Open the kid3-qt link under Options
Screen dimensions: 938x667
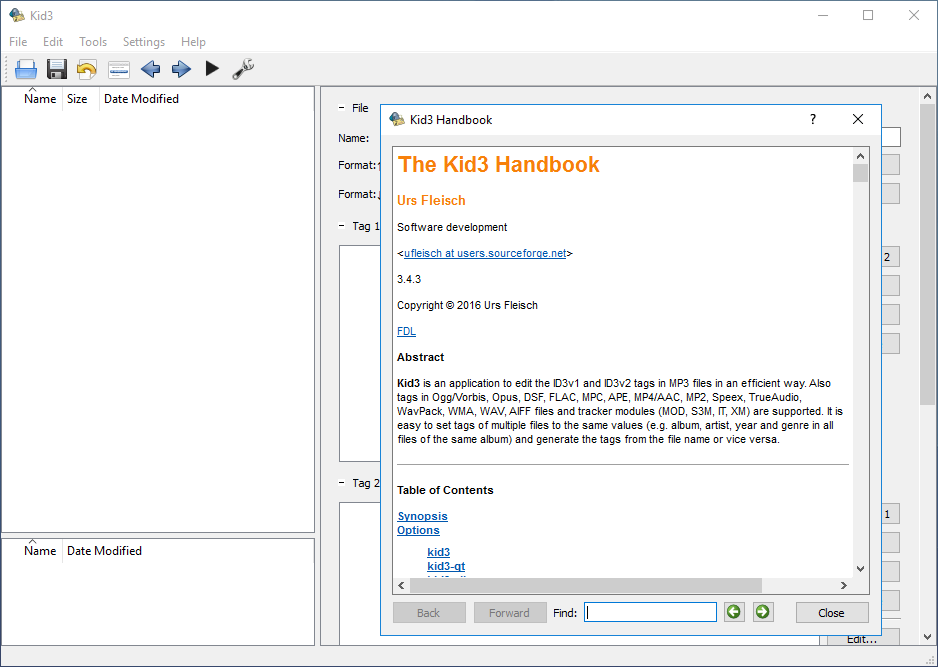coord(446,566)
